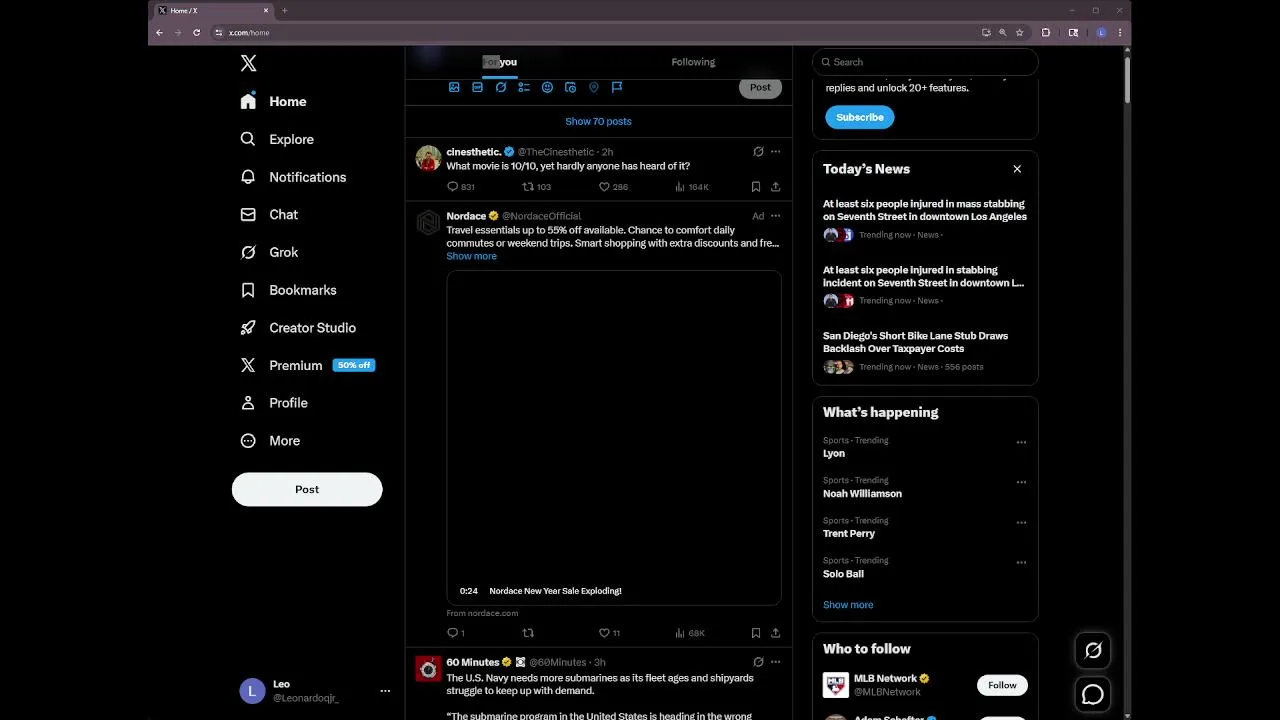Open Premium 50% off offer
Image resolution: width=1280 pixels, height=720 pixels.
tap(308, 365)
